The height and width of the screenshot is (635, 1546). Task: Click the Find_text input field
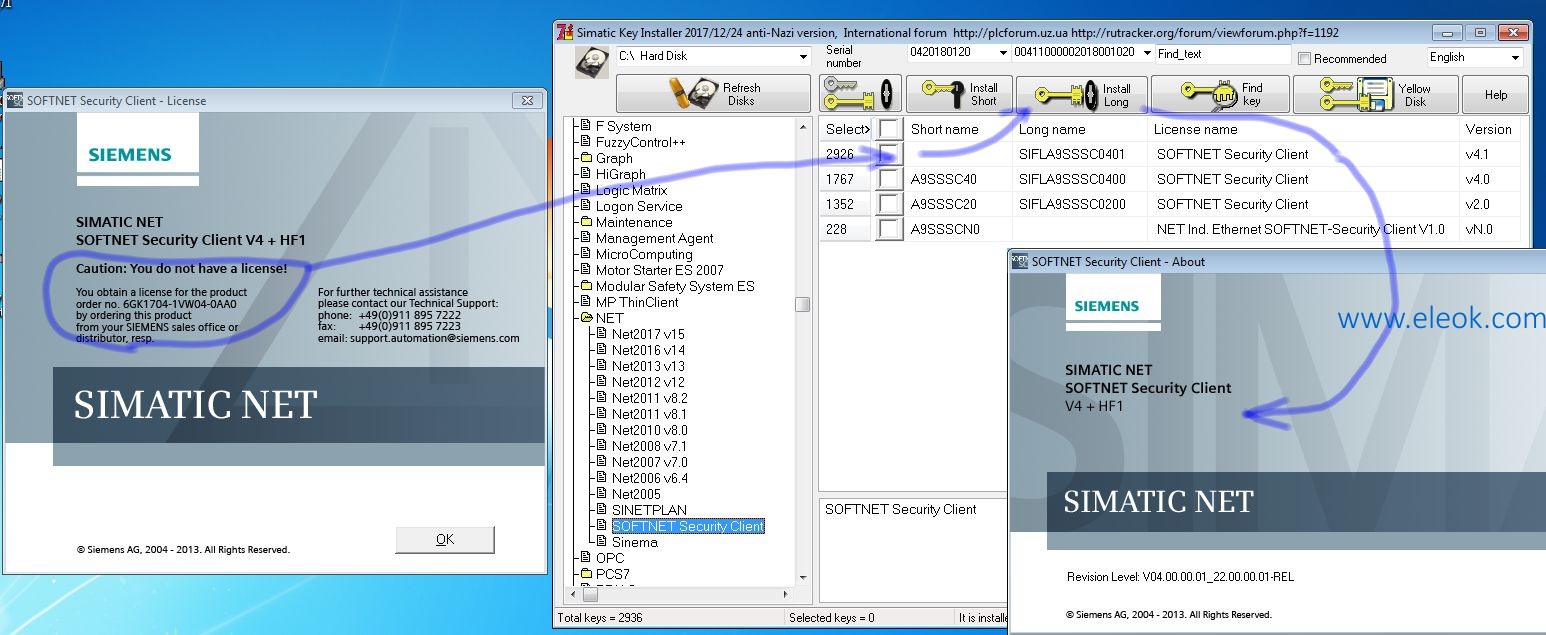tap(1223, 54)
